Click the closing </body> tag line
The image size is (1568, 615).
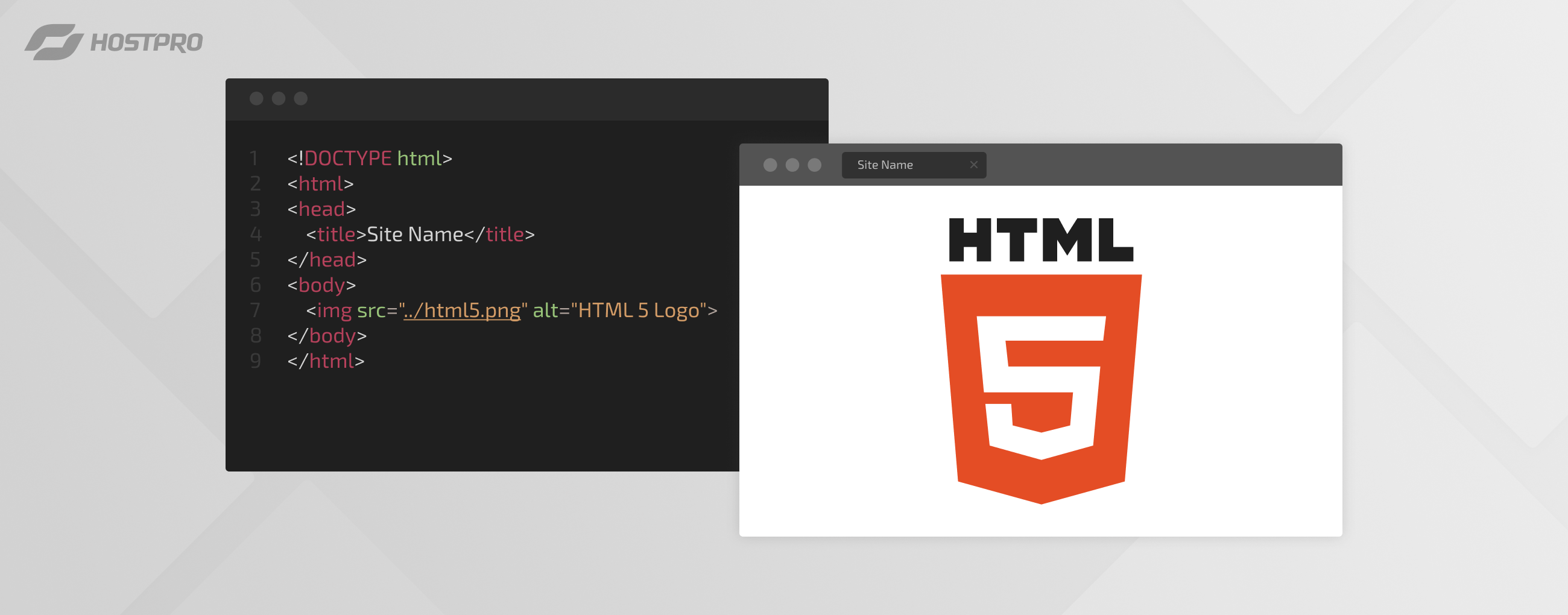tap(327, 336)
